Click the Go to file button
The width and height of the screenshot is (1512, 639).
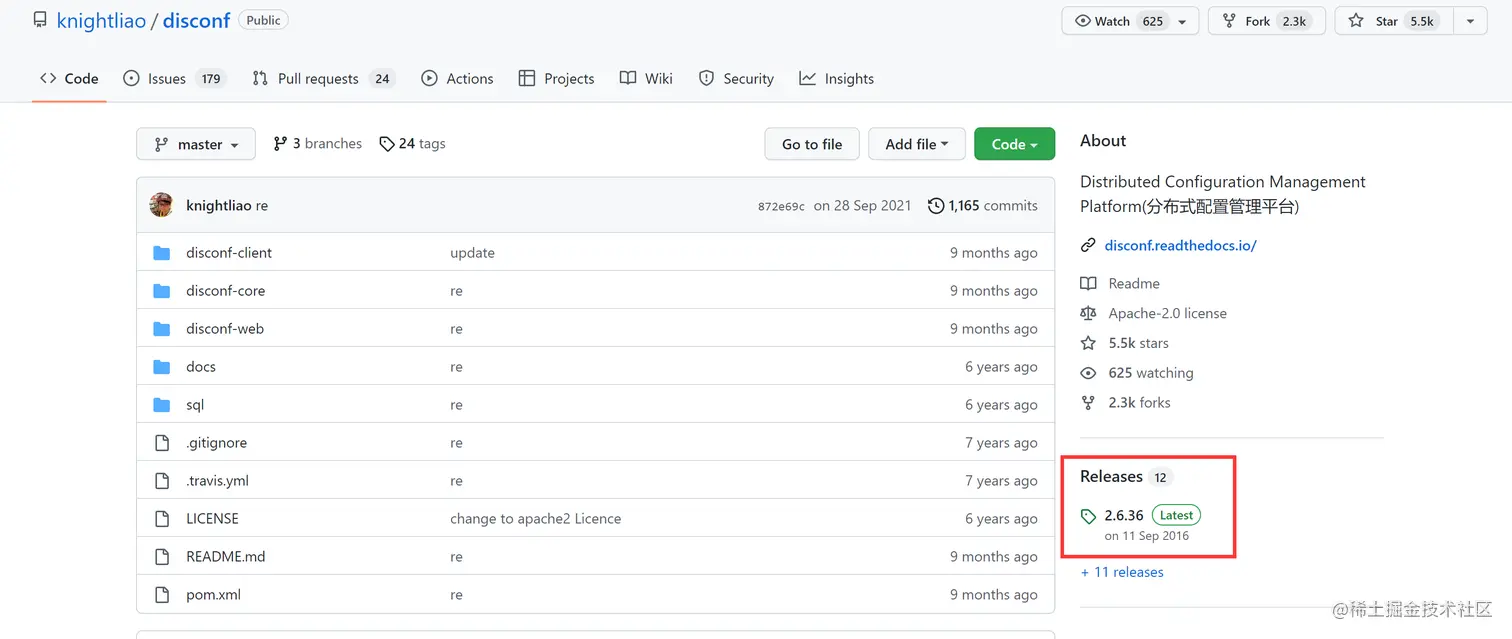pyautogui.click(x=812, y=144)
